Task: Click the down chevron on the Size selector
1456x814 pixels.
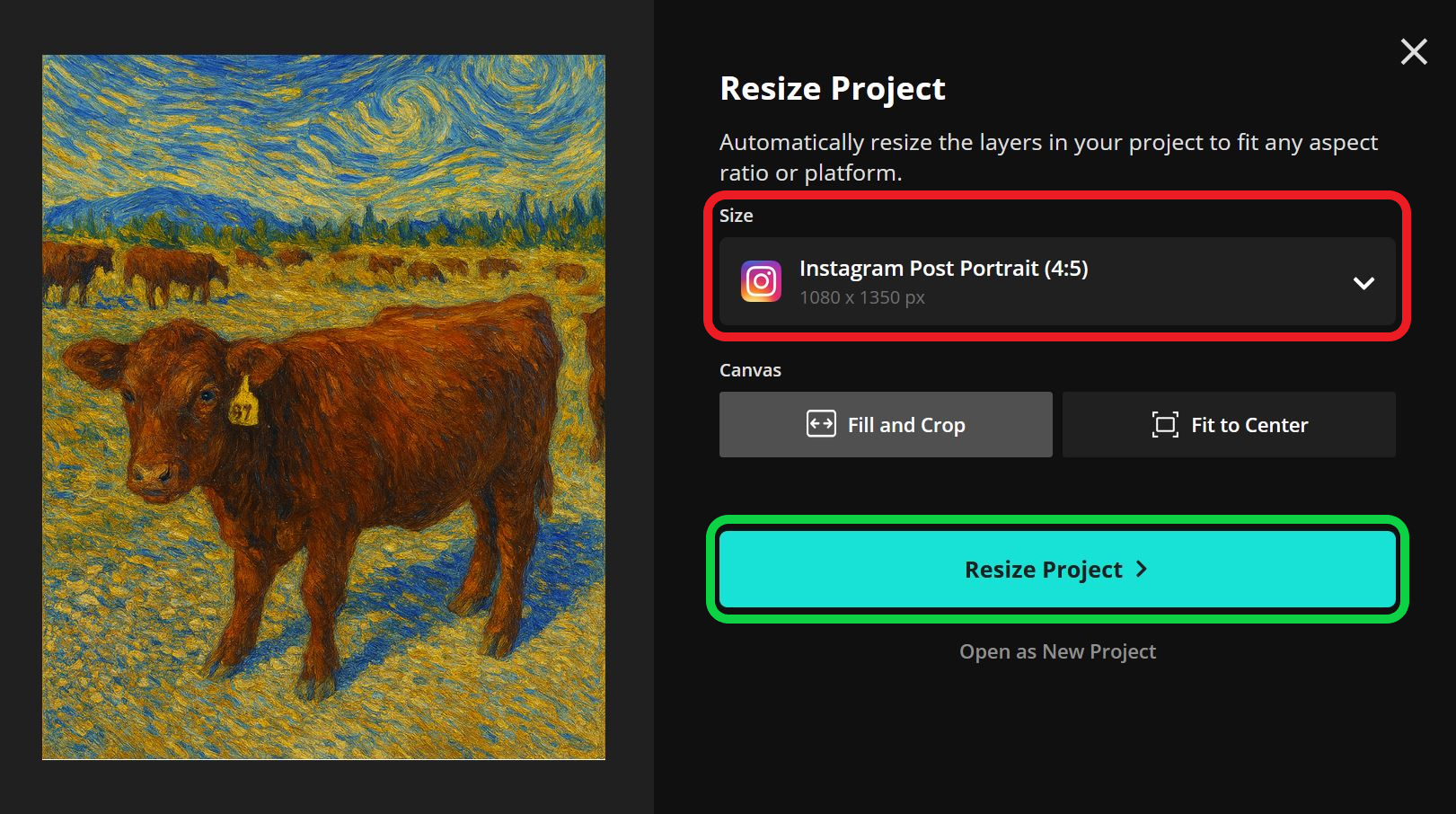Action: pyautogui.click(x=1363, y=283)
